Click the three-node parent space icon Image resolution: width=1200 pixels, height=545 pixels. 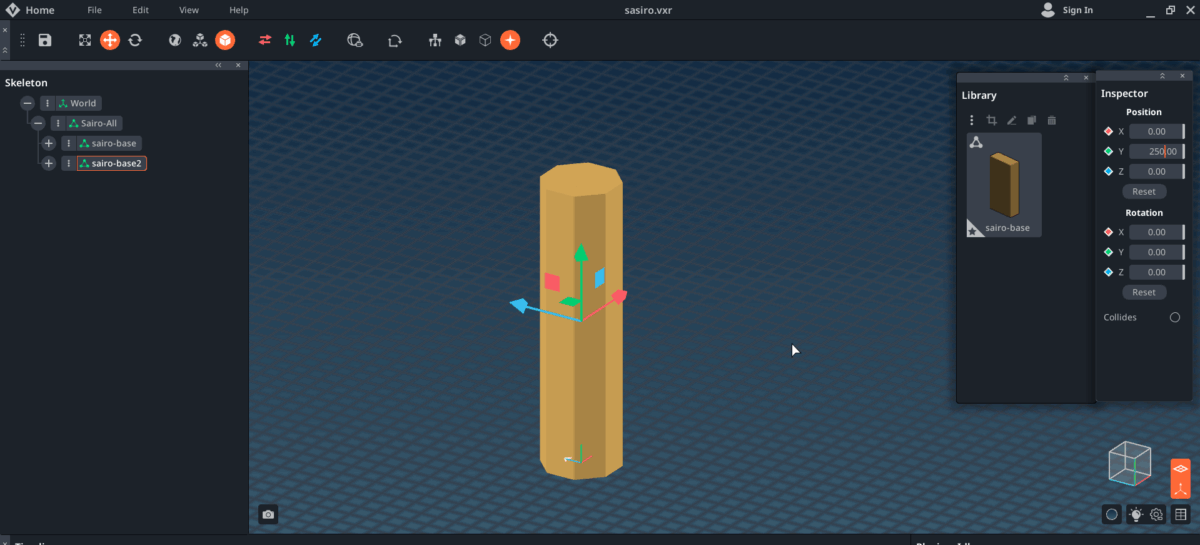point(200,40)
